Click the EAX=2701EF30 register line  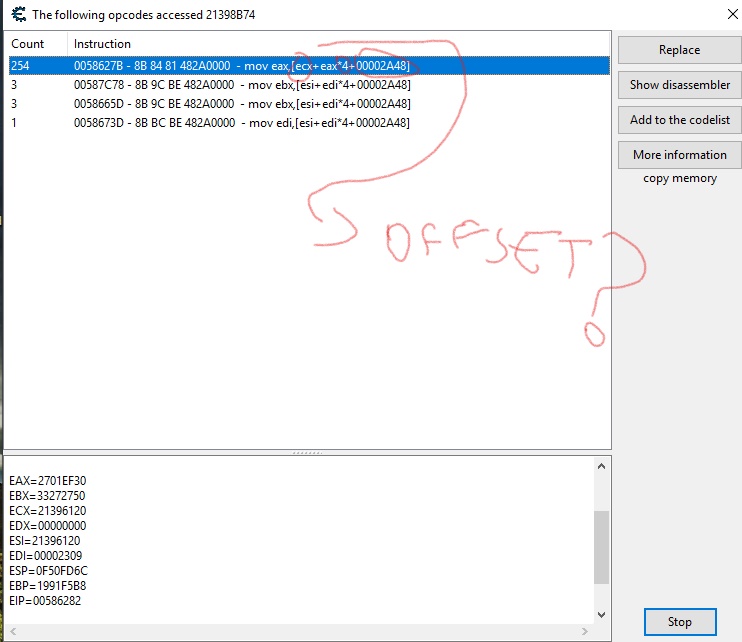click(48, 481)
